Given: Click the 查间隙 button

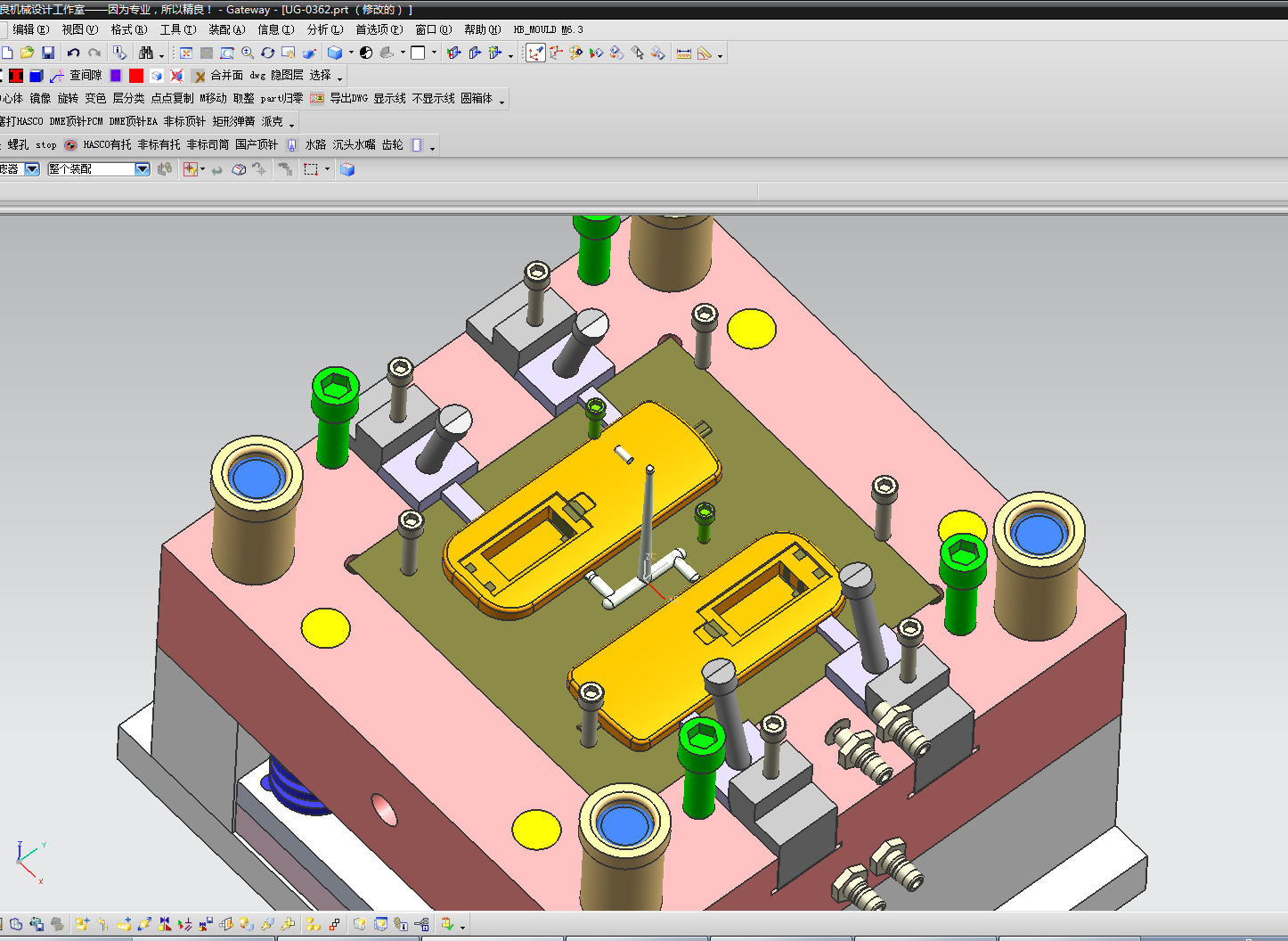Looking at the screenshot, I should 86,76.
